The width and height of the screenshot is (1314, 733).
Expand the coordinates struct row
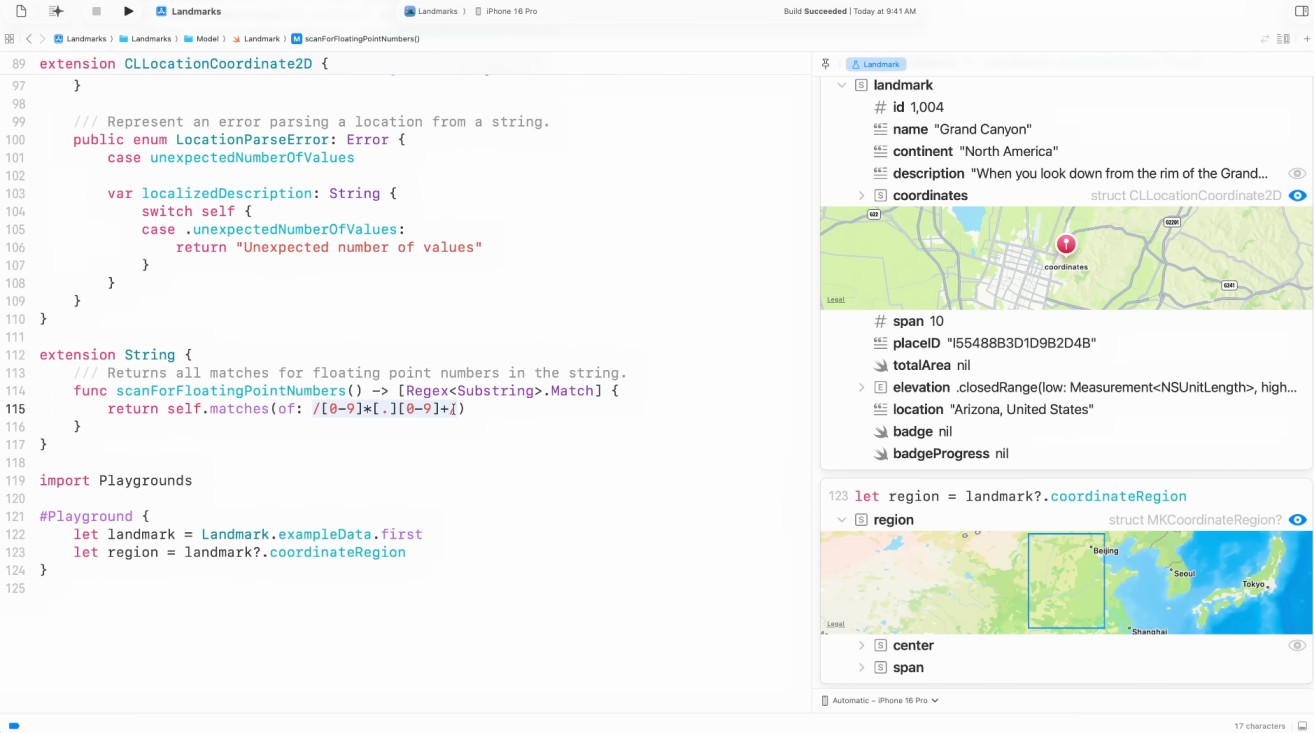point(861,196)
